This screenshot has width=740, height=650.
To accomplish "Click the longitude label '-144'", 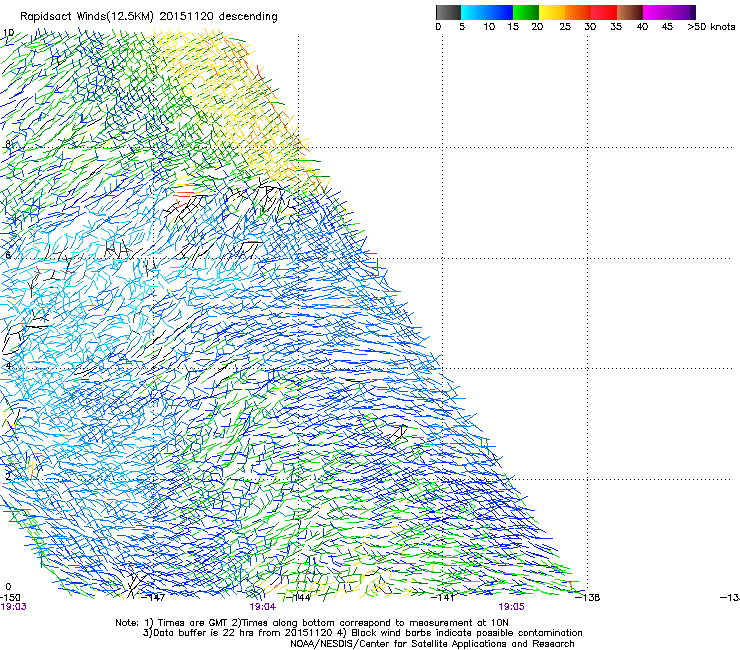I will [298, 598].
